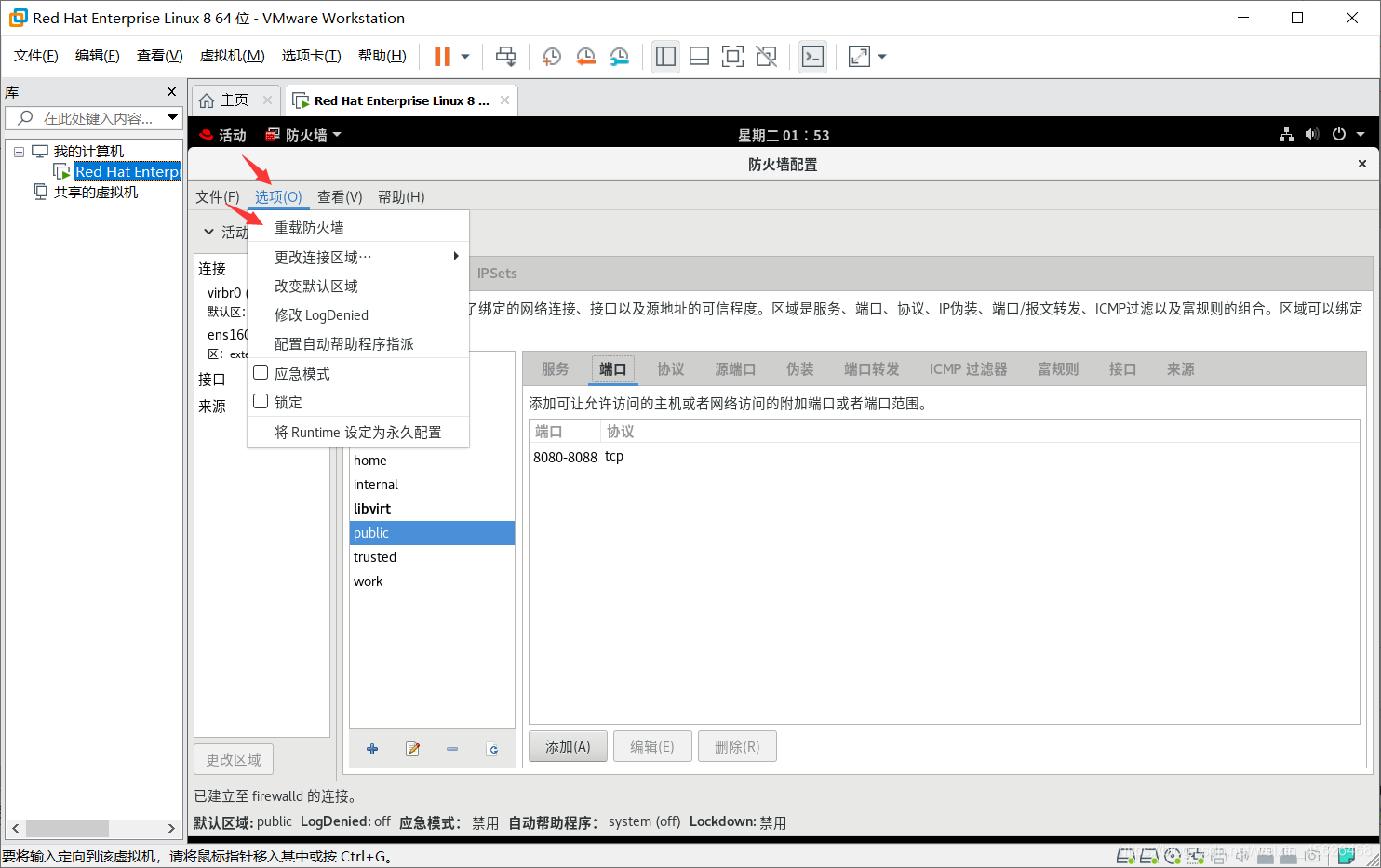Remove zone with minus icon
This screenshot has height=868, width=1381.
point(452,749)
